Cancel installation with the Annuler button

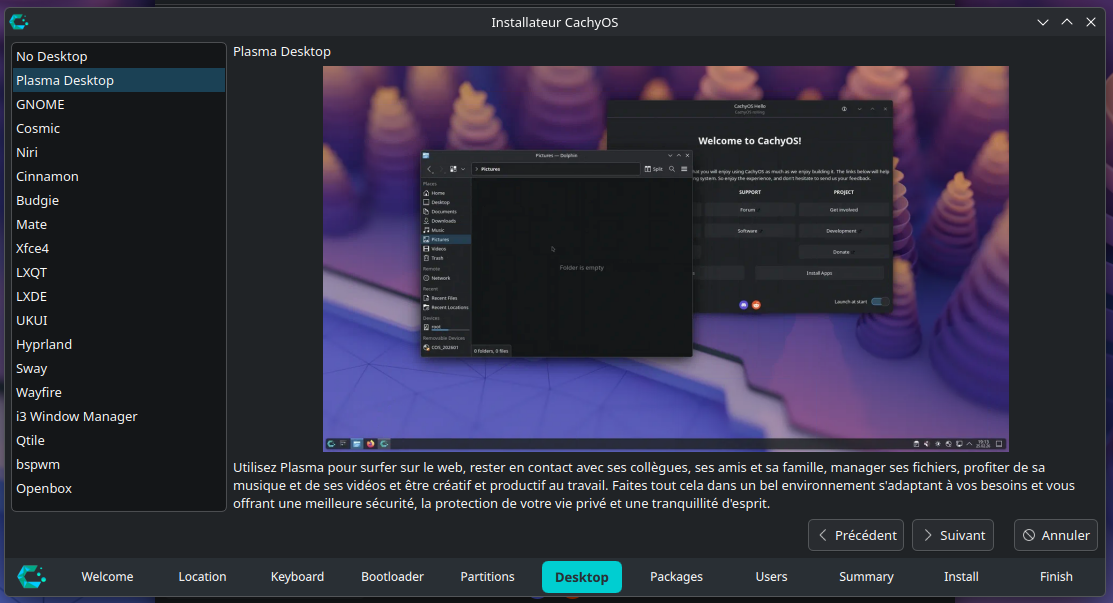click(1056, 535)
